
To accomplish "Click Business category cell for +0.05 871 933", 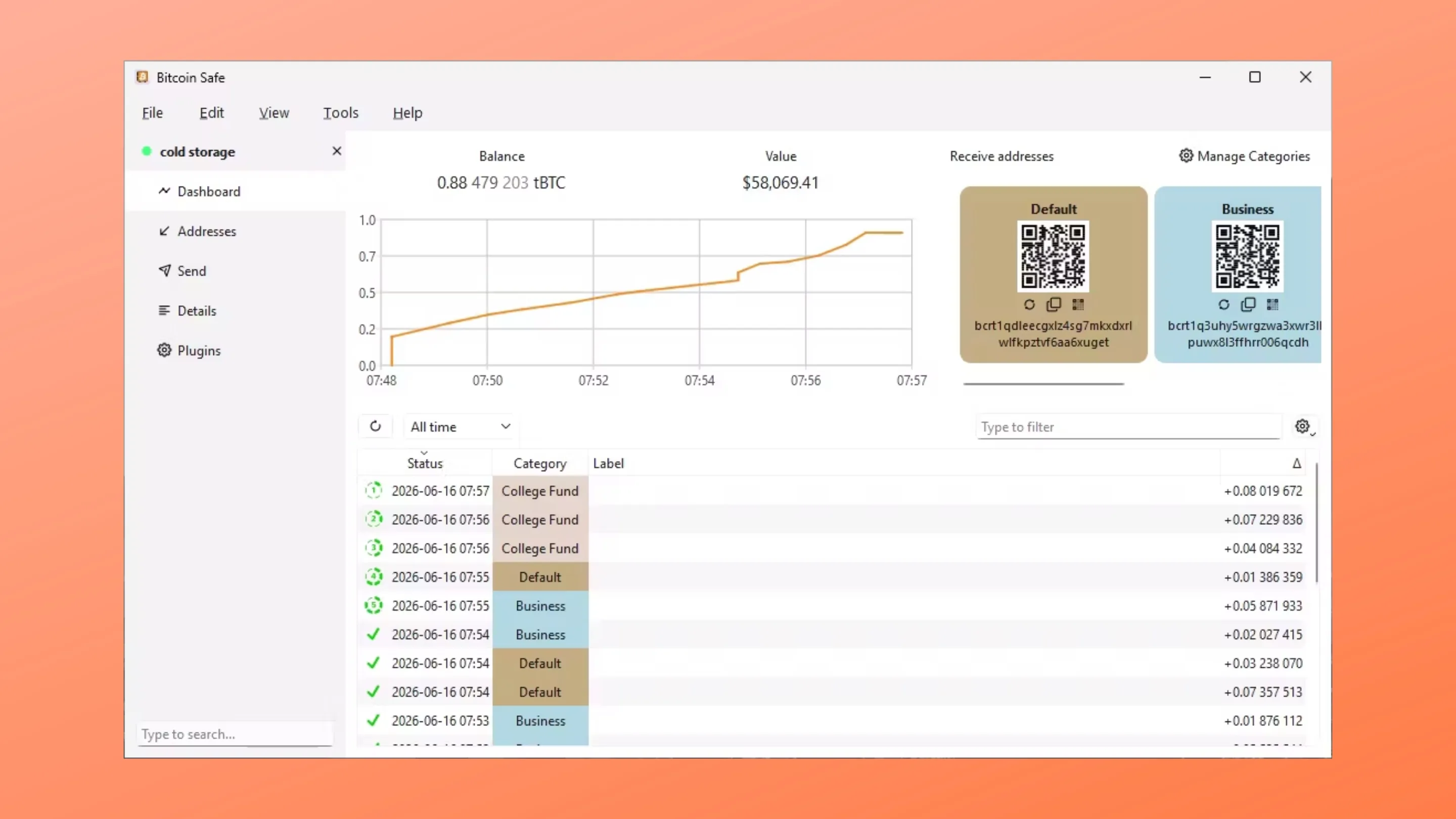I will [540, 606].
